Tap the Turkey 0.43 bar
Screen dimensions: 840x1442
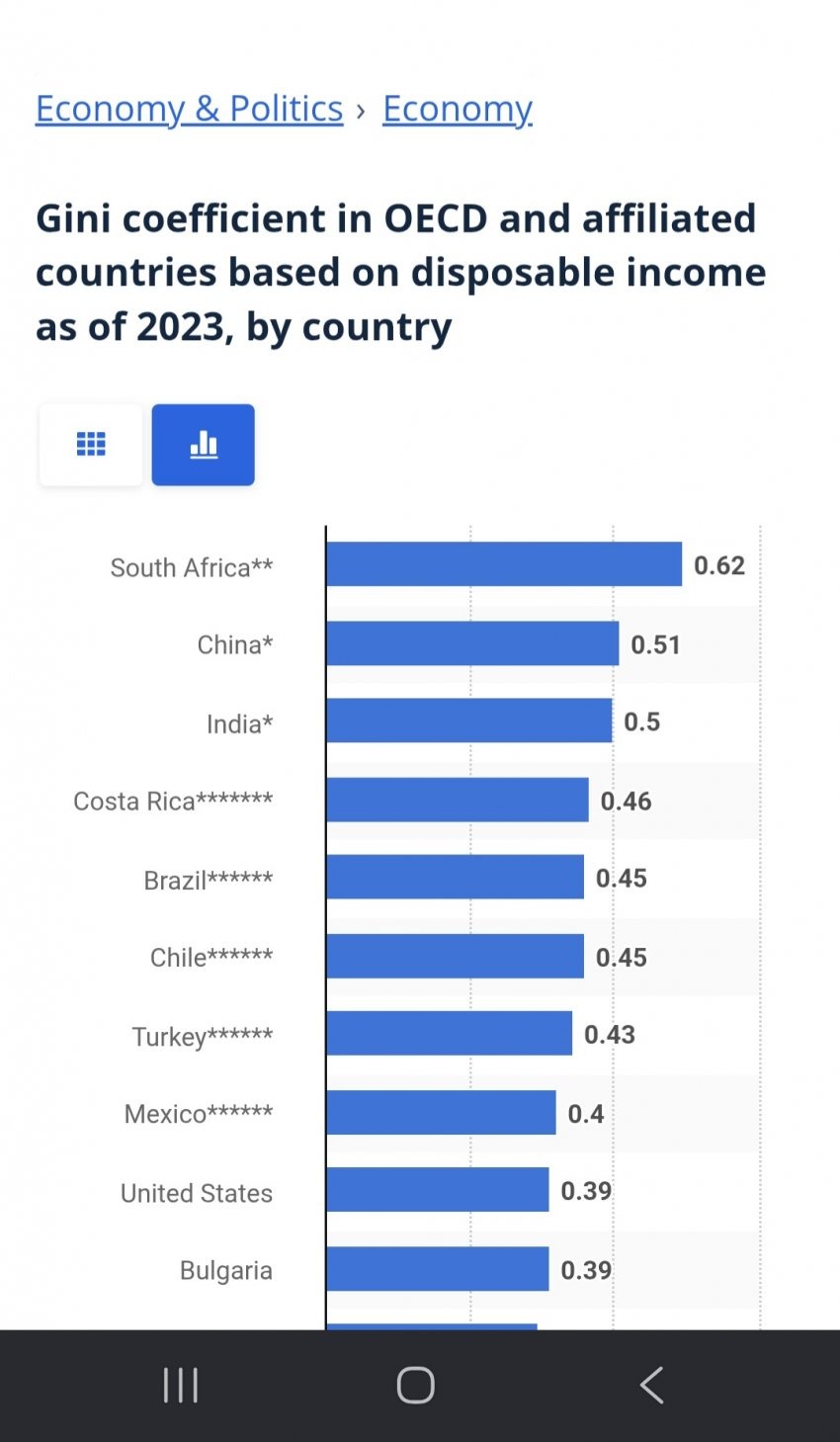tap(449, 1034)
